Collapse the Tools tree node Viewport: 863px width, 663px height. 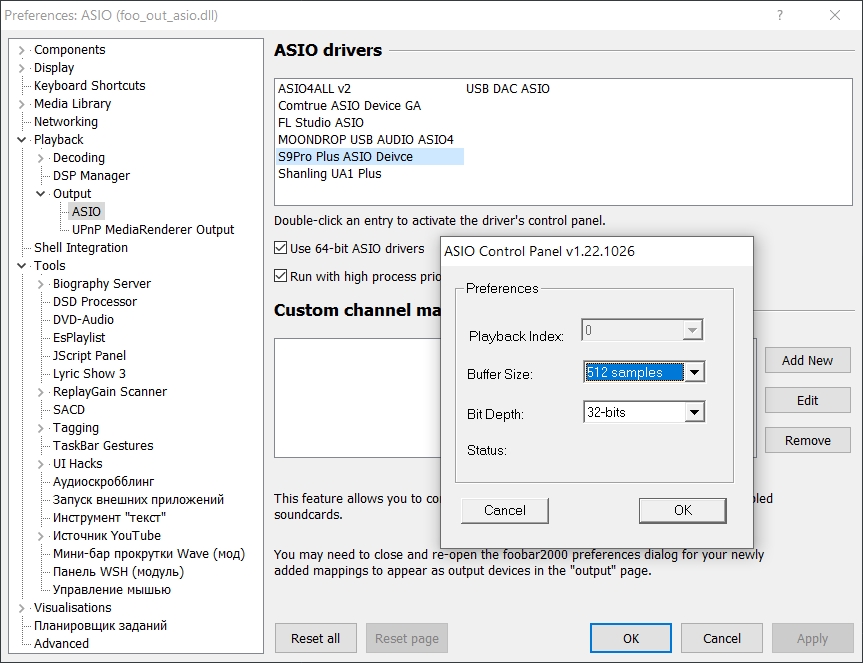22,266
